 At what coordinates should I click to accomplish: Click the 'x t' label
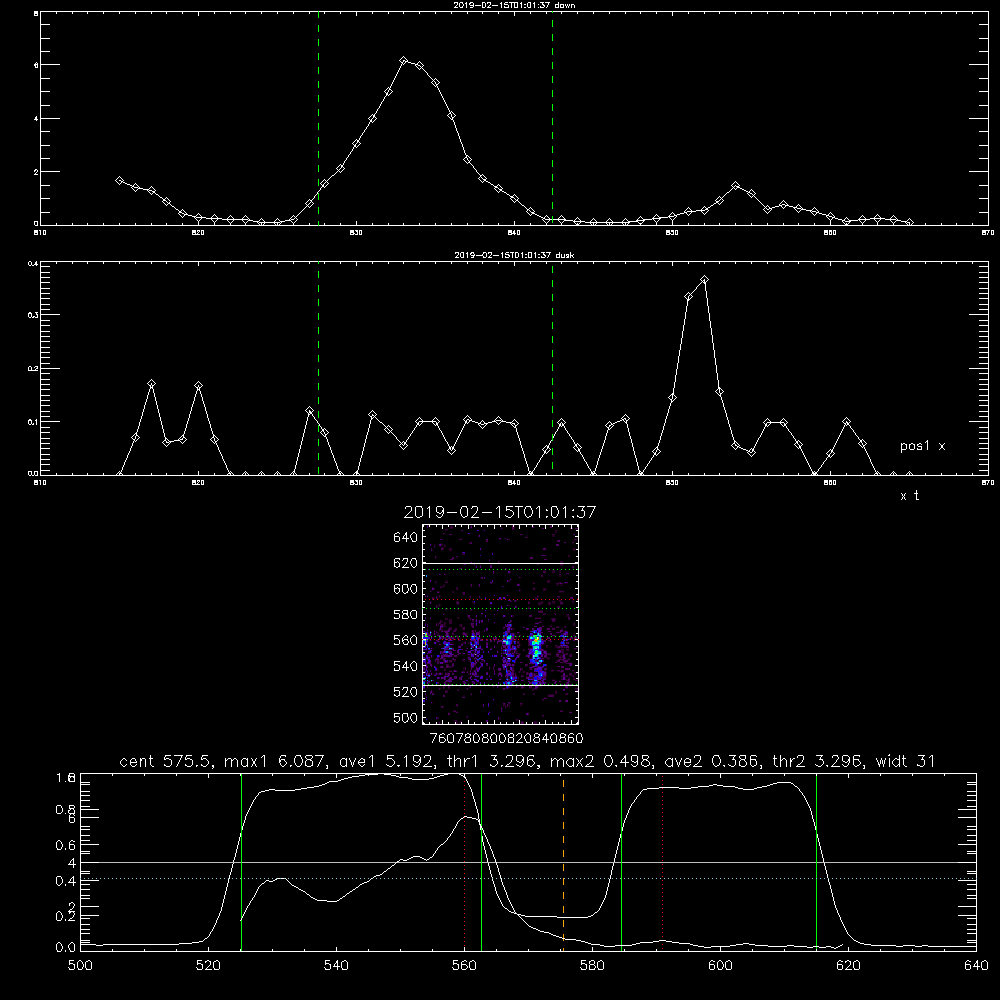[909, 496]
